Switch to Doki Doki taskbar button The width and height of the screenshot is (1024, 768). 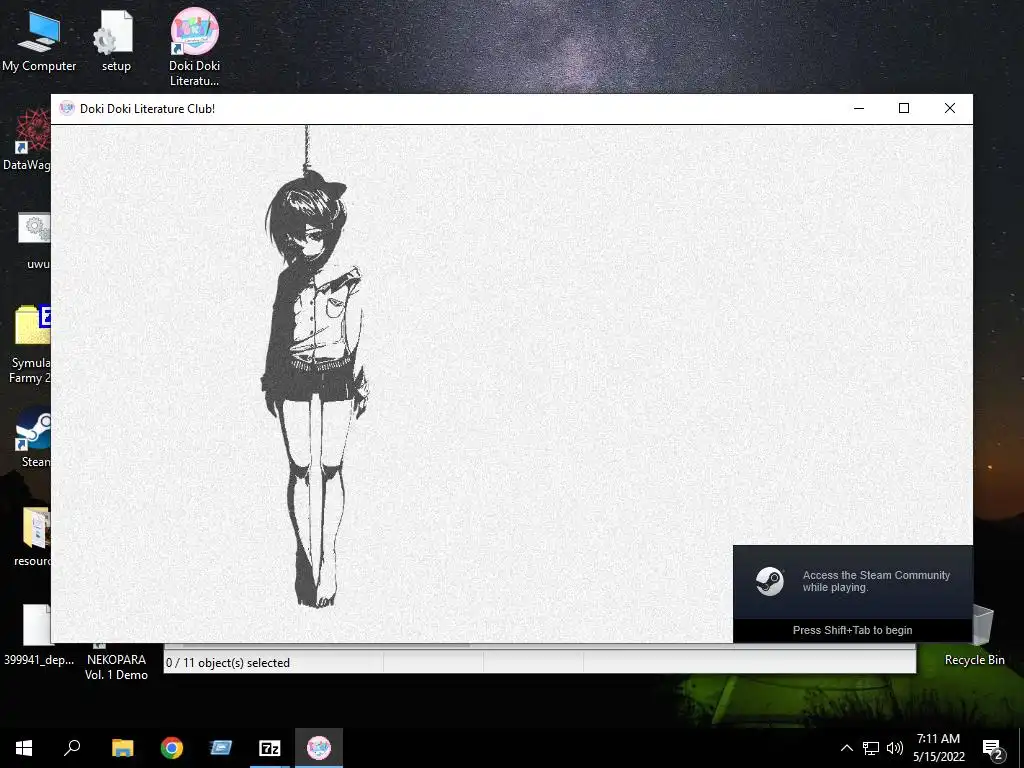pos(319,748)
